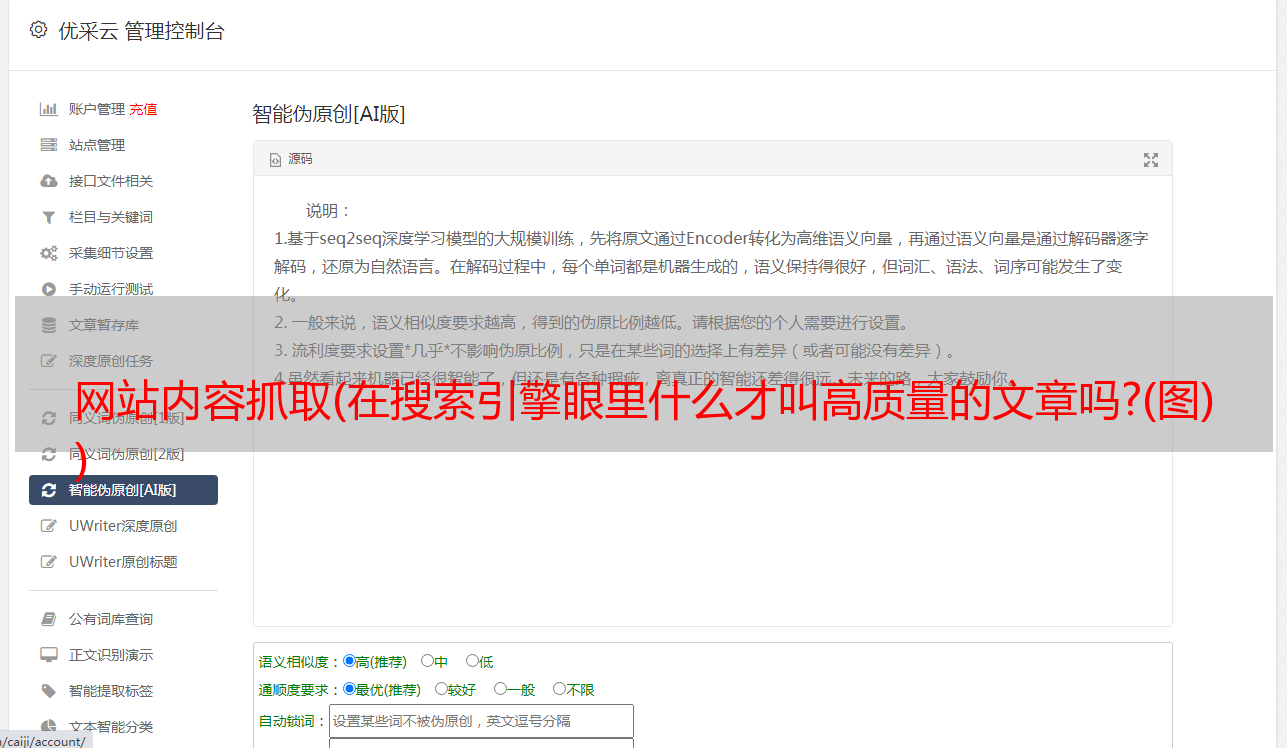
Task: Toggle 源码 source view in editor toolbar
Action: pos(291,159)
